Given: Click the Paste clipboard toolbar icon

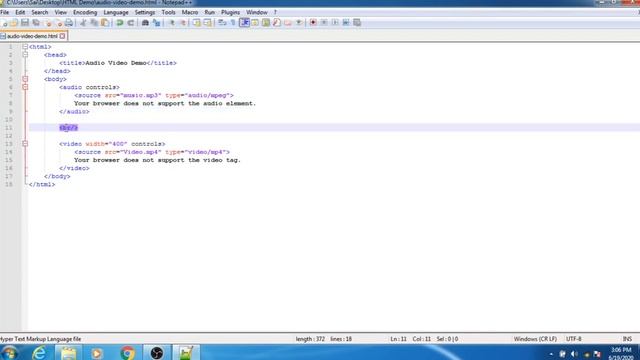Looking at the screenshot, I should 105,23.
